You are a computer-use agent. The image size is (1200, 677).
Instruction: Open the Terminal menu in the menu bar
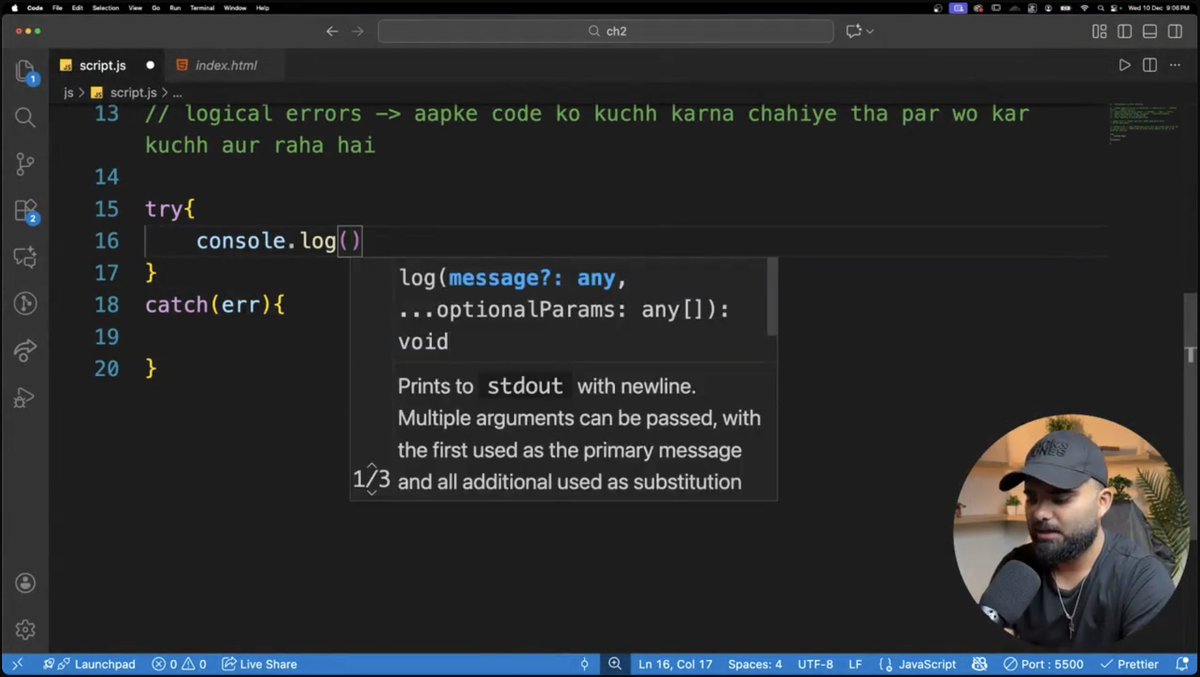pos(202,8)
